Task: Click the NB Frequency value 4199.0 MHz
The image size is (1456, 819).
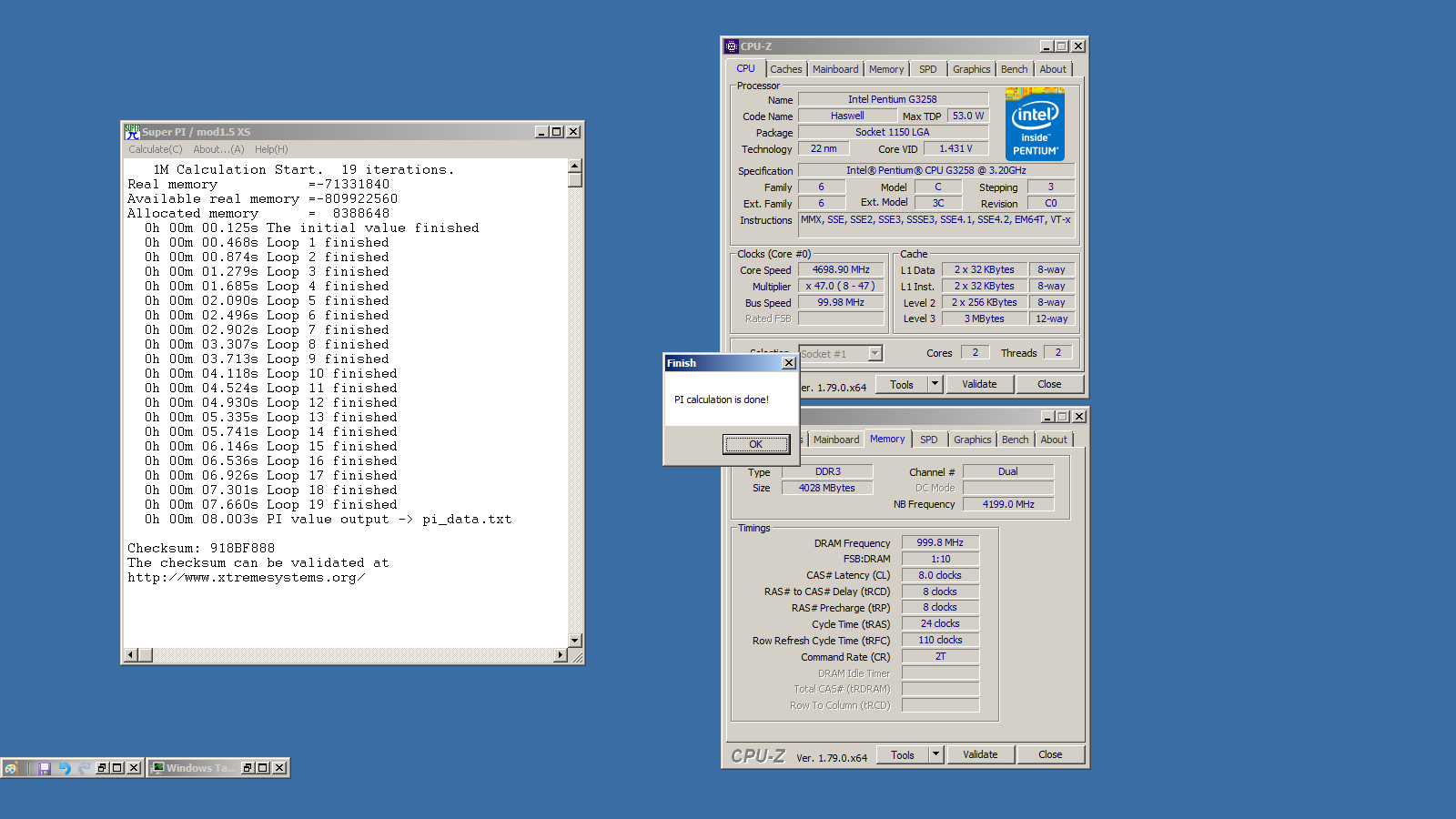Action: (1008, 504)
